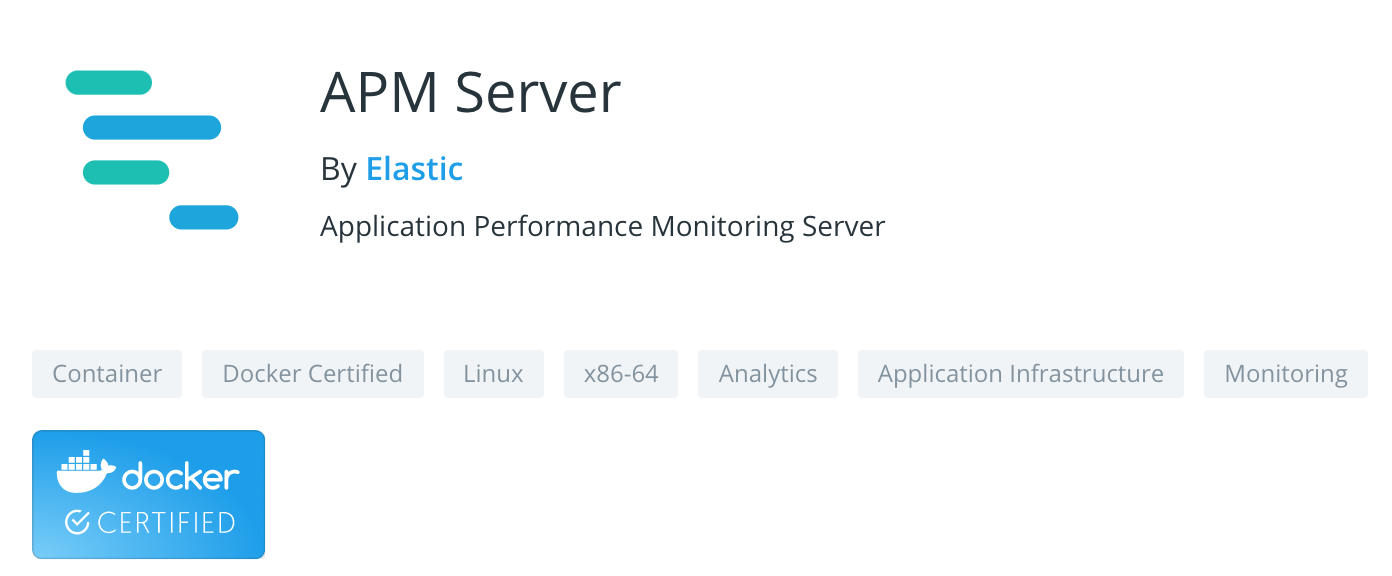Click the Linux tag
This screenshot has height=576, width=1392.
click(x=493, y=373)
